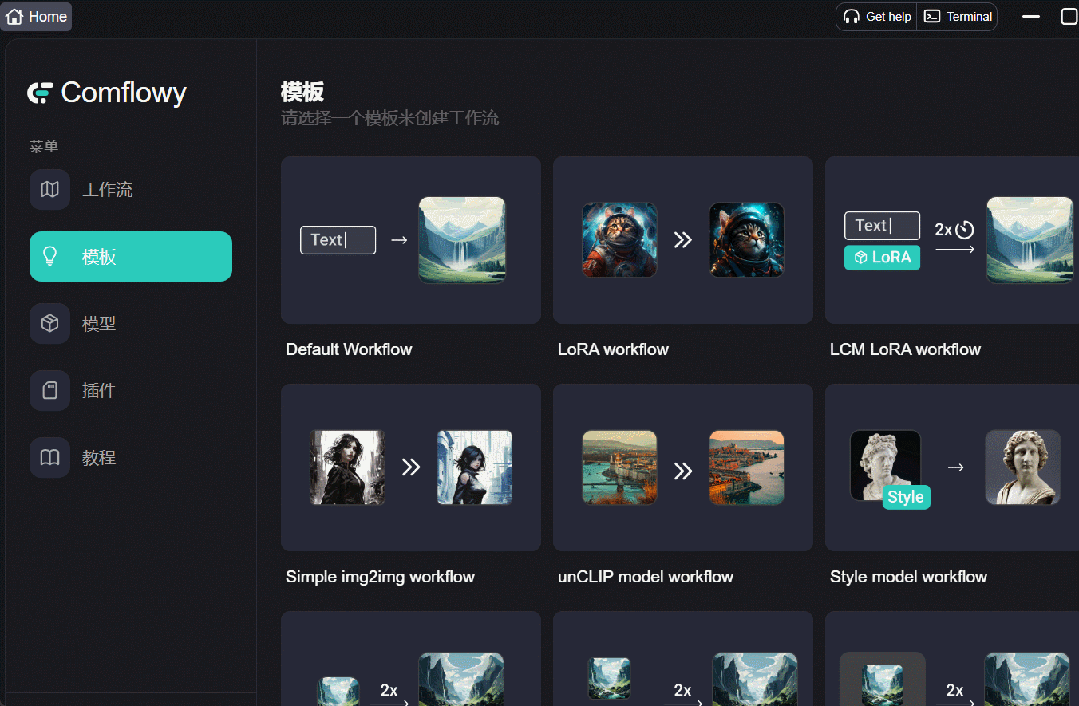This screenshot has height=706, width=1079.
Task: Click the Home house icon
Action: (15, 16)
